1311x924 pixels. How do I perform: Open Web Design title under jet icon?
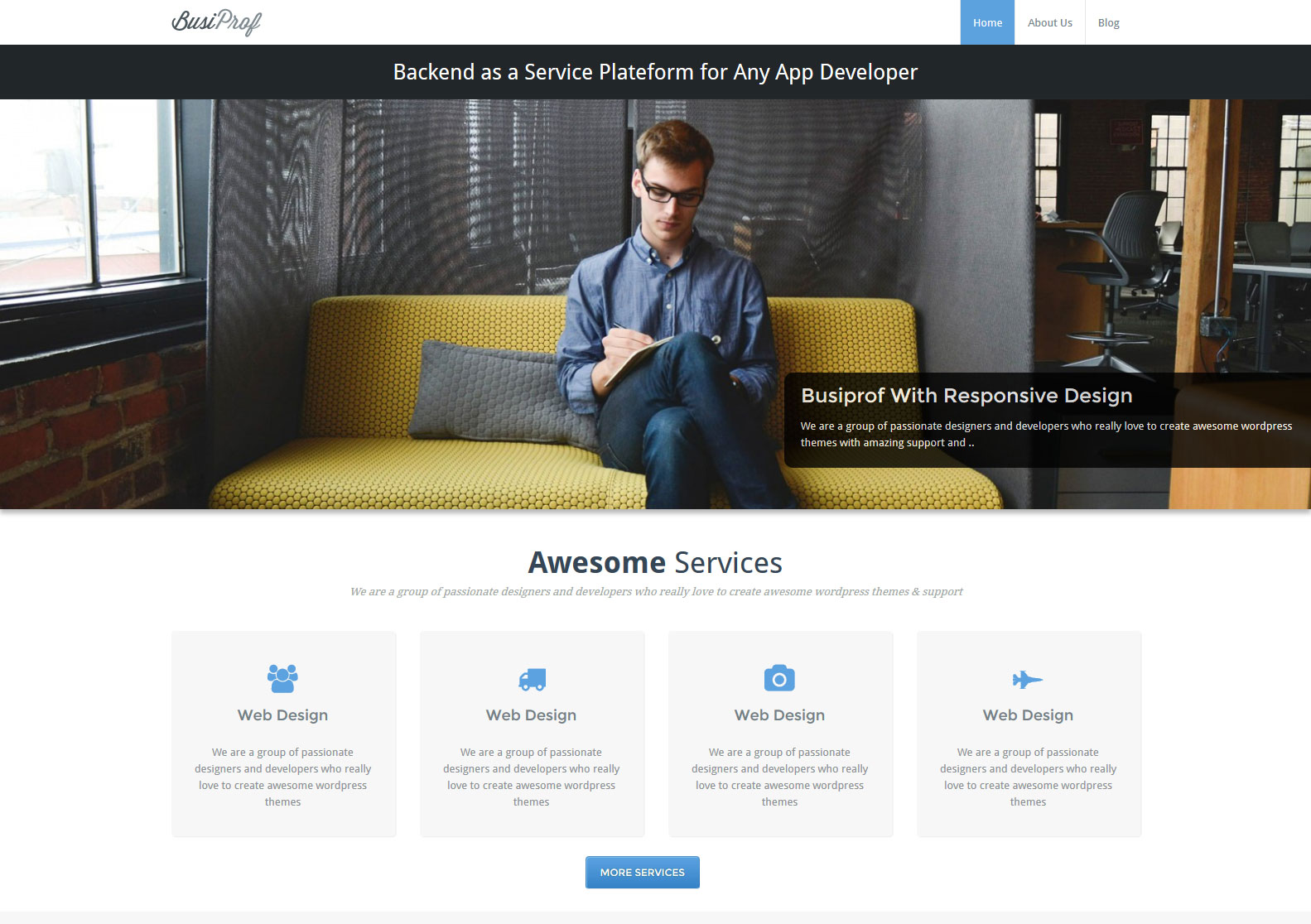1028,715
